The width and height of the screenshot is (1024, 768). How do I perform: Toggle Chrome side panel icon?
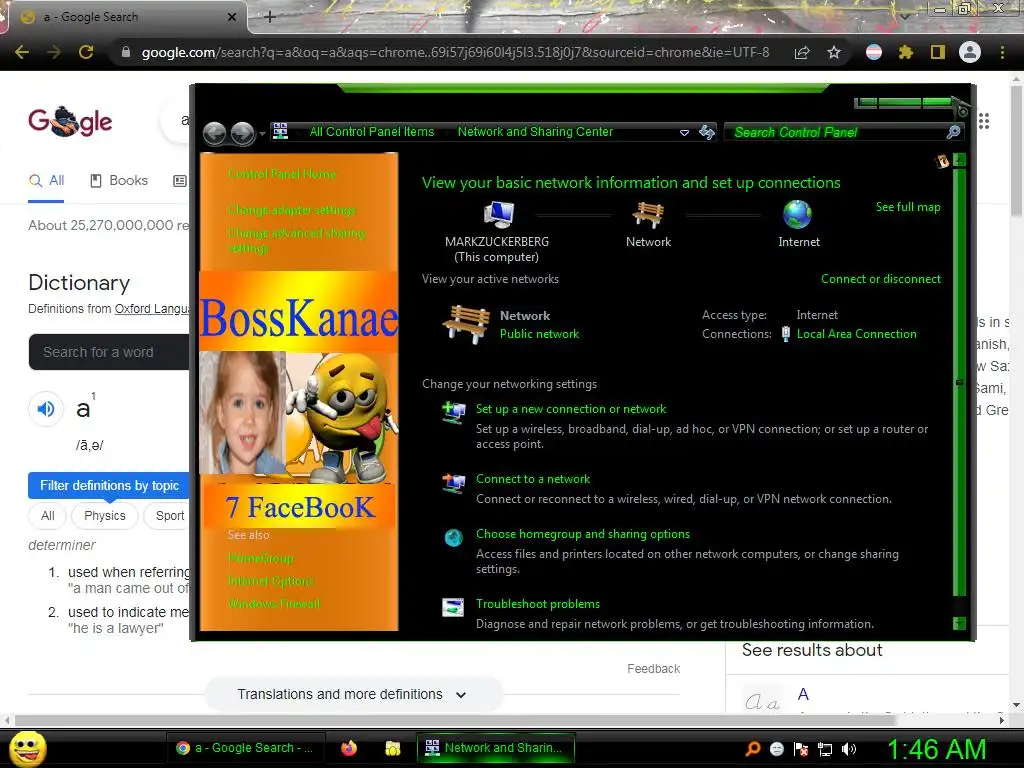[938, 52]
